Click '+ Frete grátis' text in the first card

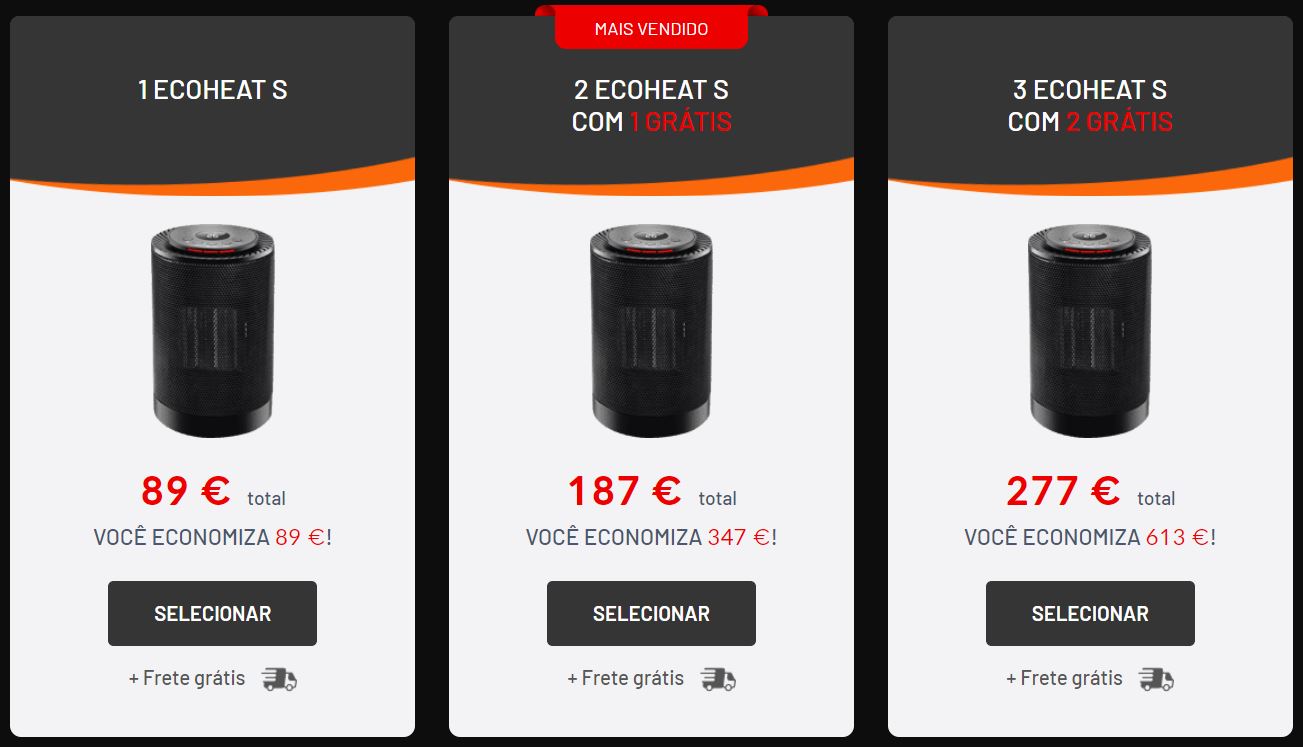click(187, 678)
